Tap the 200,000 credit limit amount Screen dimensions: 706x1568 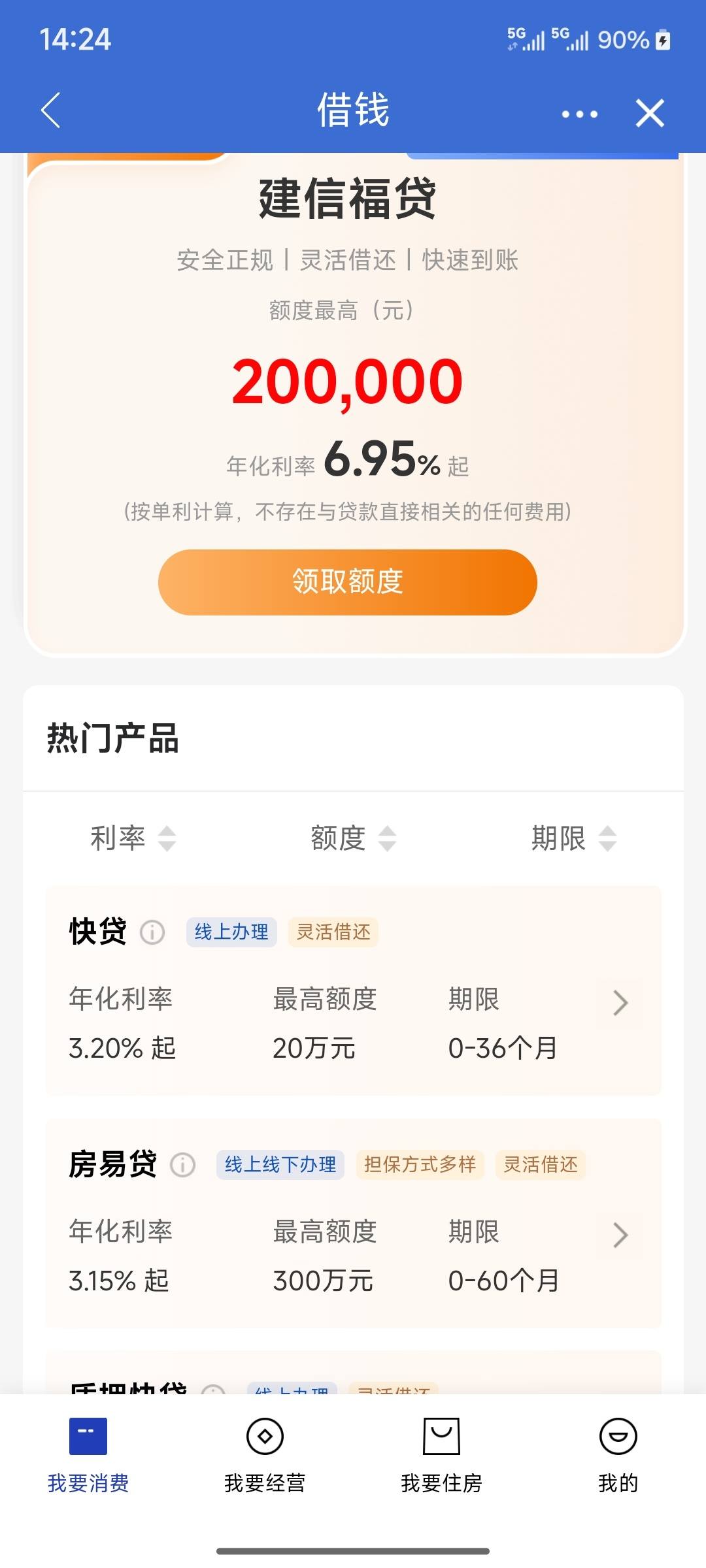click(348, 382)
